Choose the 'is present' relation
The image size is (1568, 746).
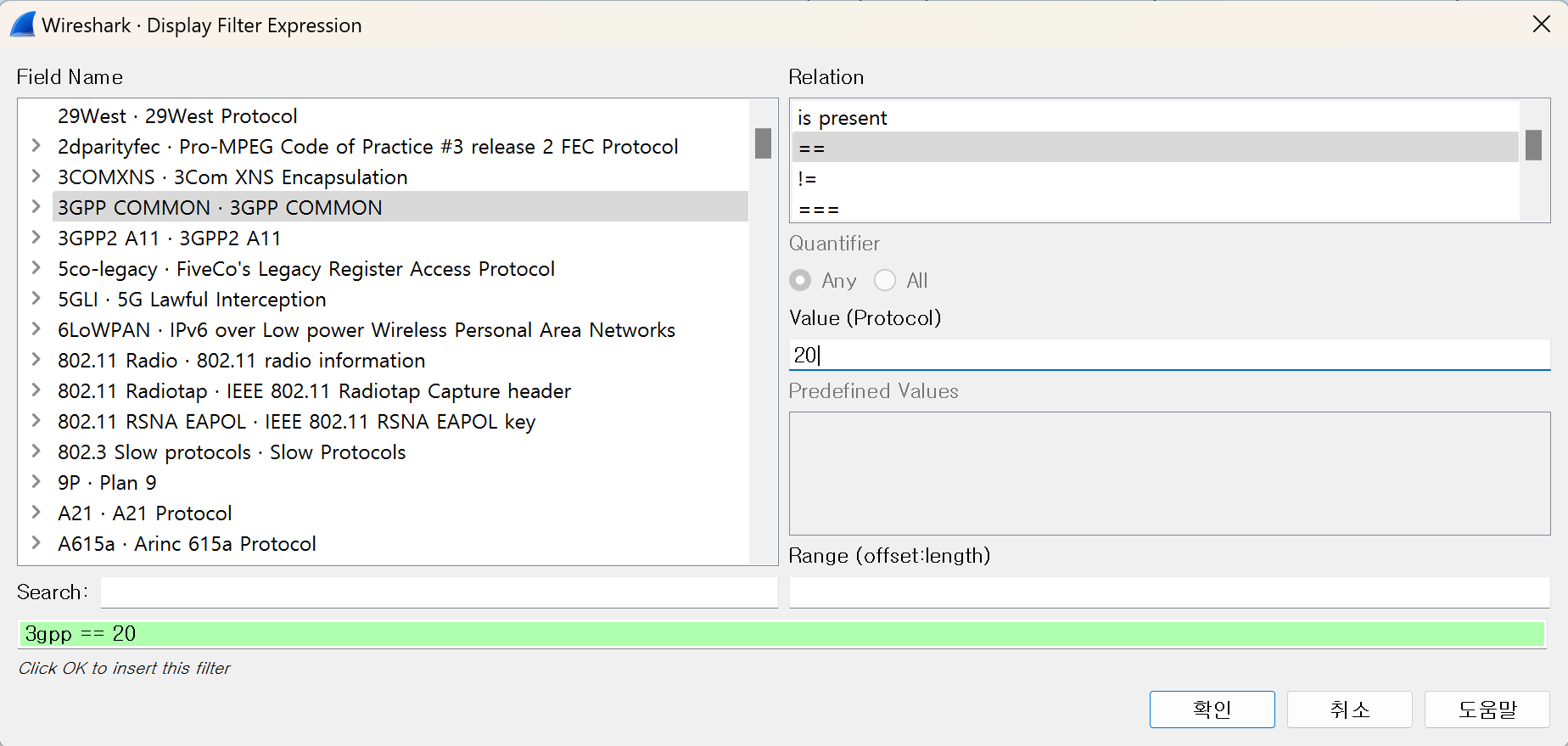[x=1156, y=117]
